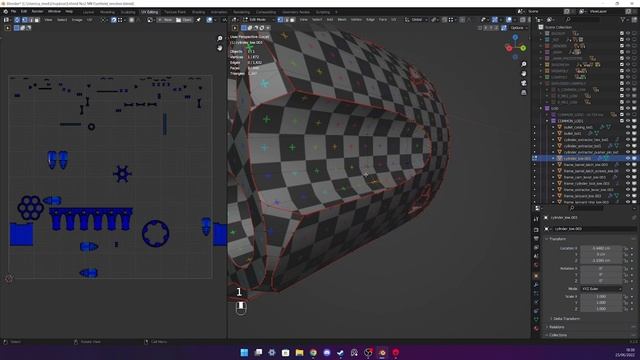
Task: Open the viewport Options dropdown
Action: [x=518, y=28]
